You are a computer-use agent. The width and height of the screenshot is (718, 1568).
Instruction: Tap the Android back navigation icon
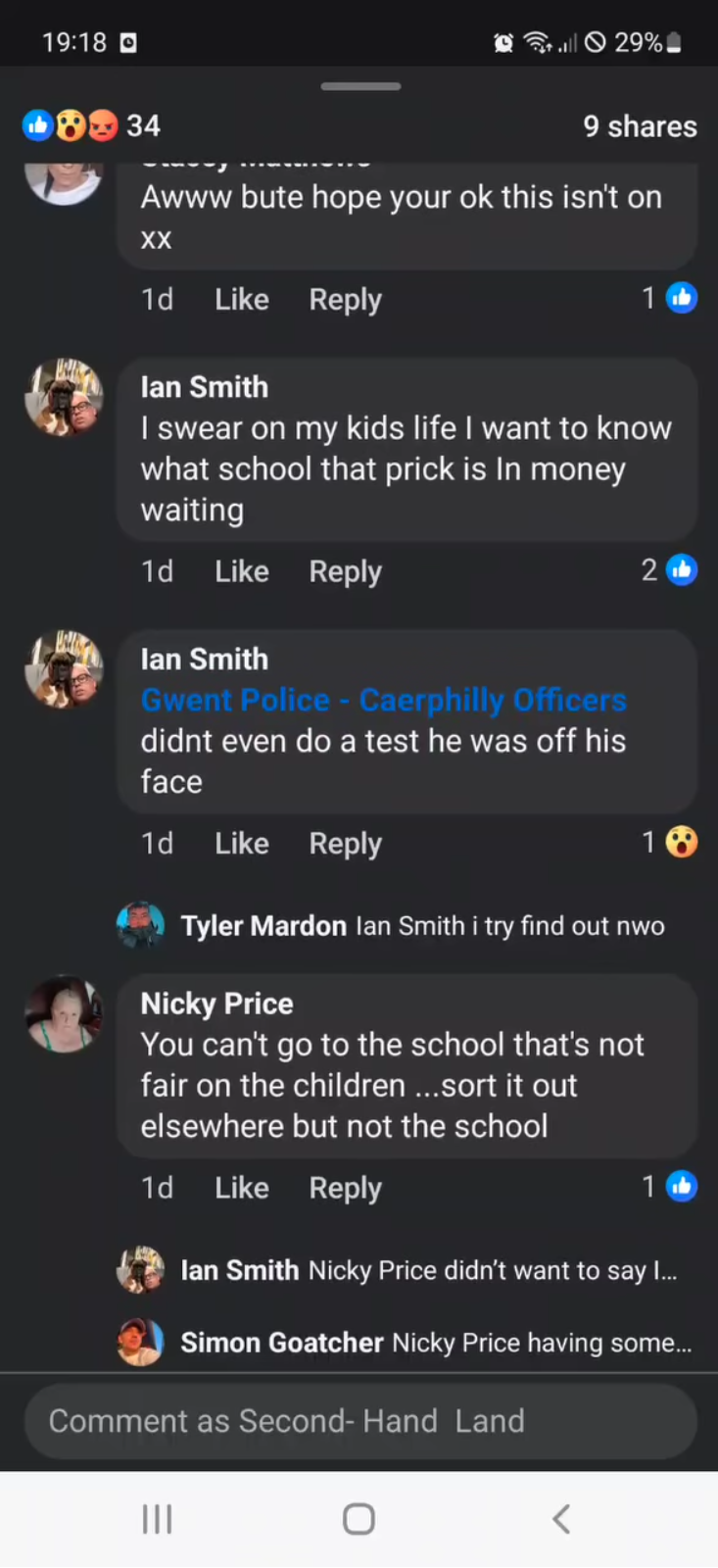tap(561, 1519)
